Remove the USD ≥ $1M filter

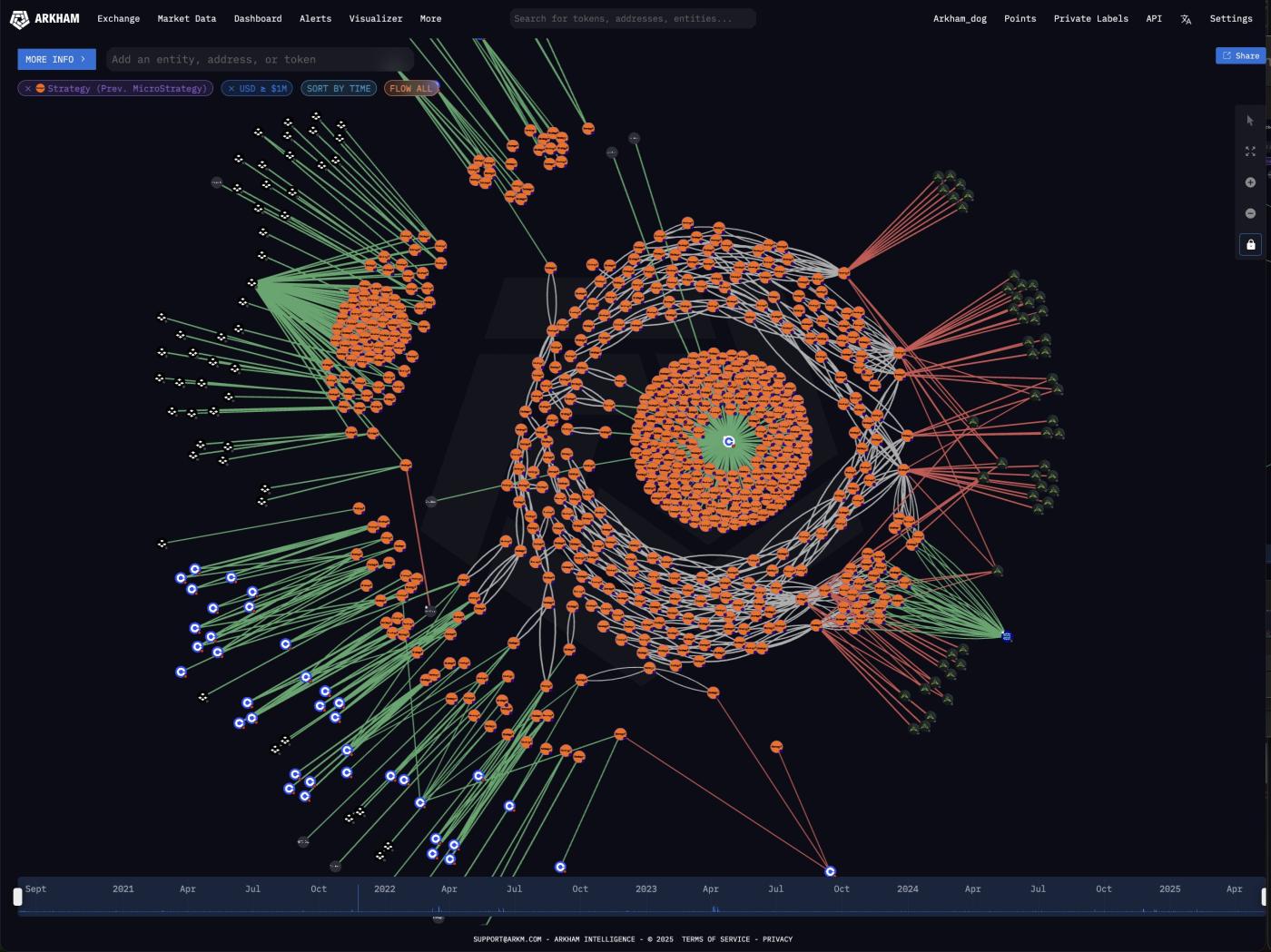click(x=232, y=88)
